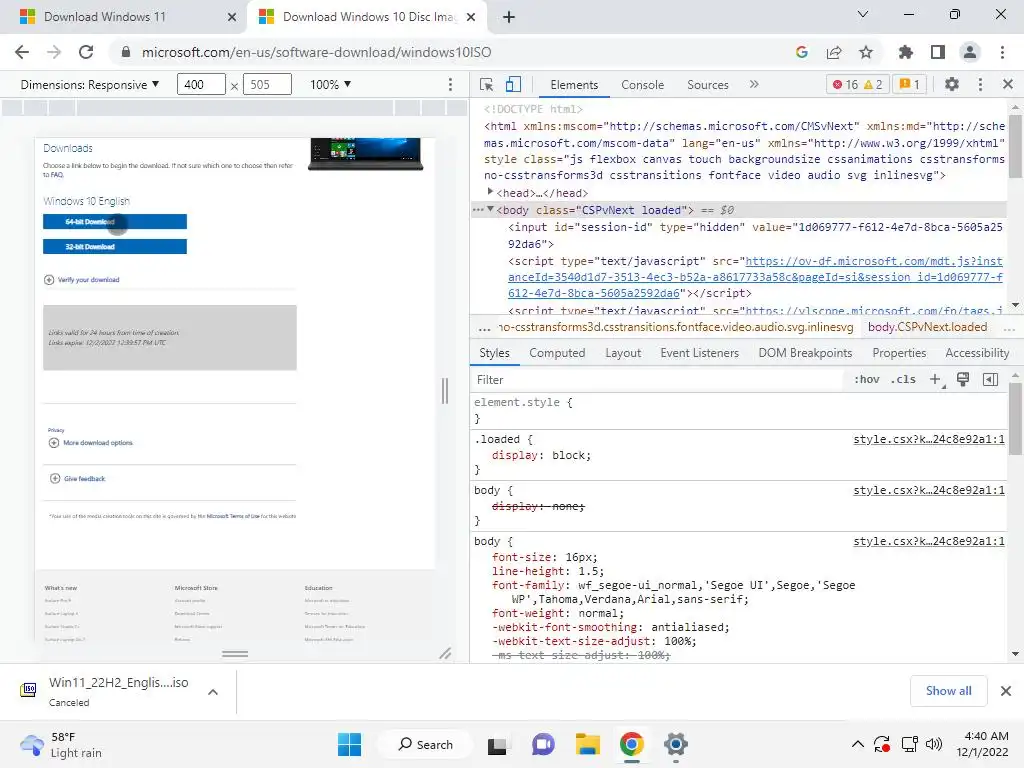Open Styles pane tab
This screenshot has width=1024, height=768.
coord(494,353)
